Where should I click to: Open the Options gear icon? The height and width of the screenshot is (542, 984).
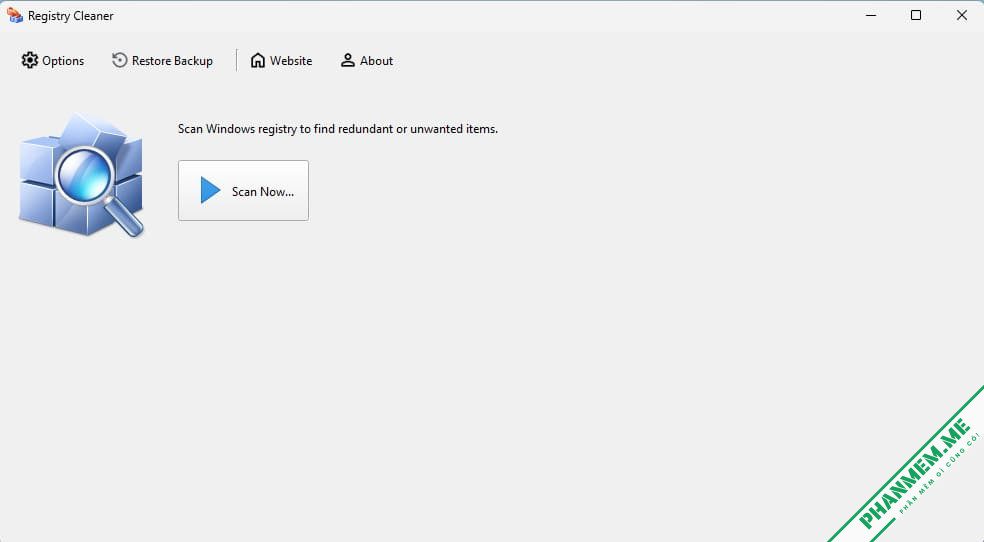coord(29,60)
